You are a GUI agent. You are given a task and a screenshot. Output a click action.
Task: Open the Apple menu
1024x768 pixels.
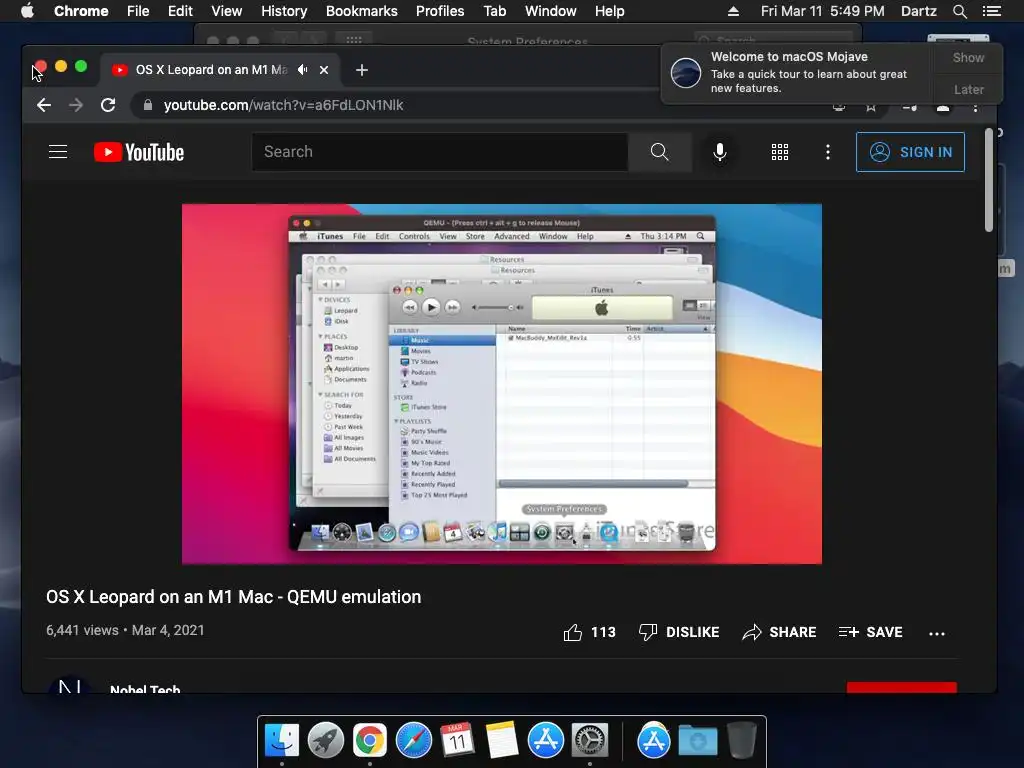pyautogui.click(x=27, y=10)
